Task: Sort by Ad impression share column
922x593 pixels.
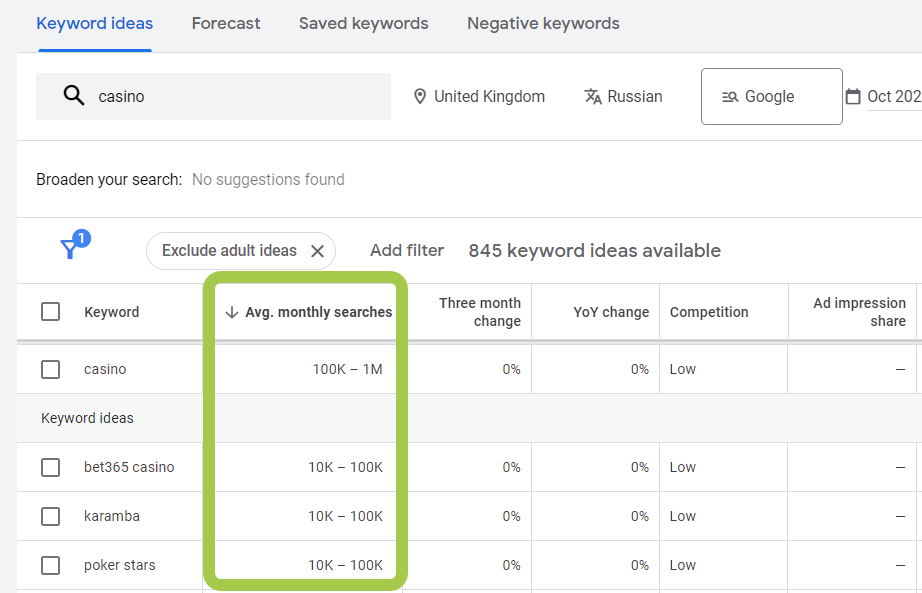Action: tap(859, 312)
